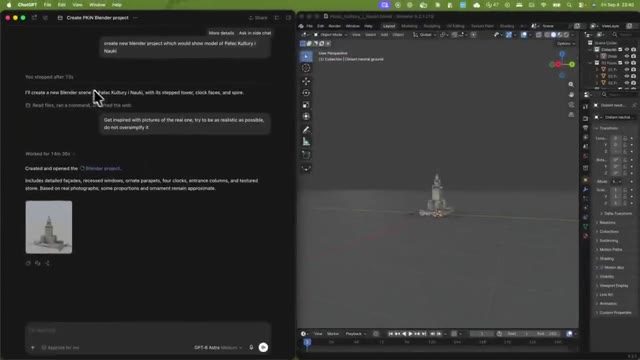Open the Blender project link in chat

(101, 169)
